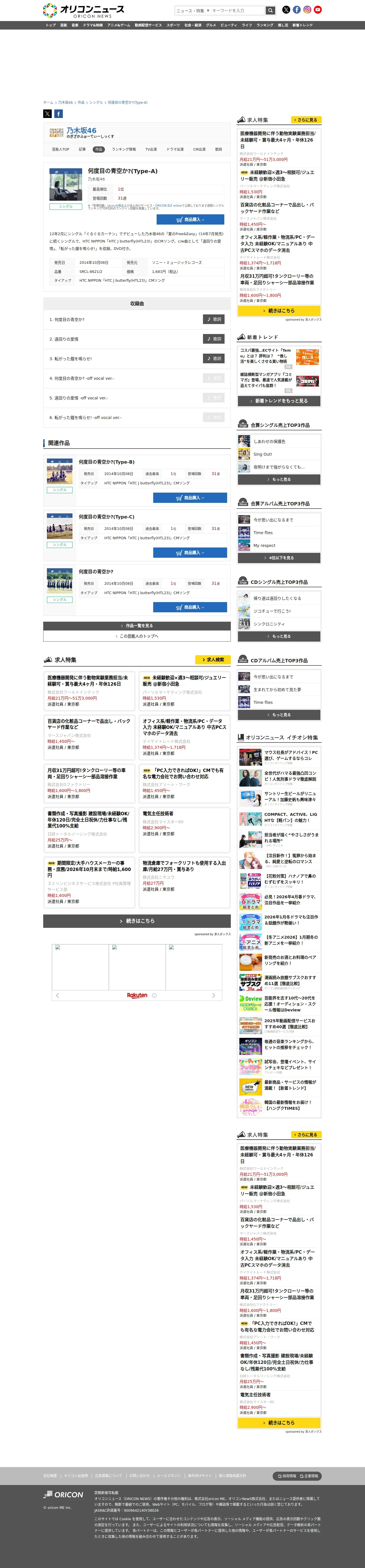The width and height of the screenshot is (365, 1568).
Task: Switch to 歌詞 artist tab
Action: click(x=218, y=149)
